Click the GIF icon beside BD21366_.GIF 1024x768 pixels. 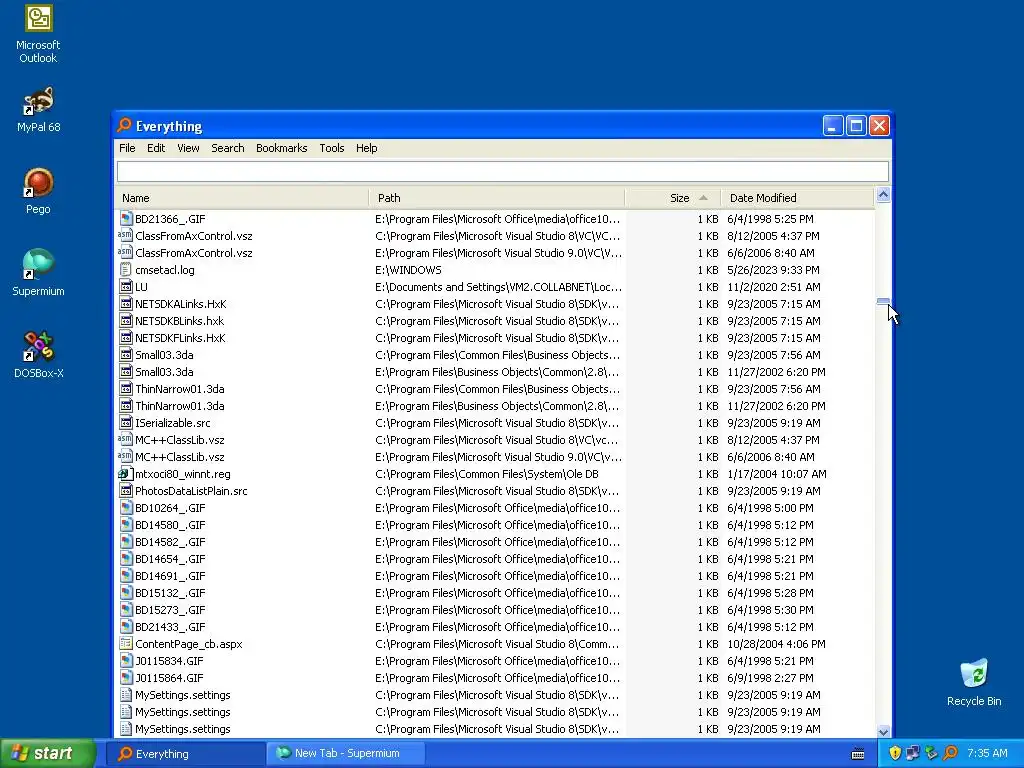click(125, 219)
